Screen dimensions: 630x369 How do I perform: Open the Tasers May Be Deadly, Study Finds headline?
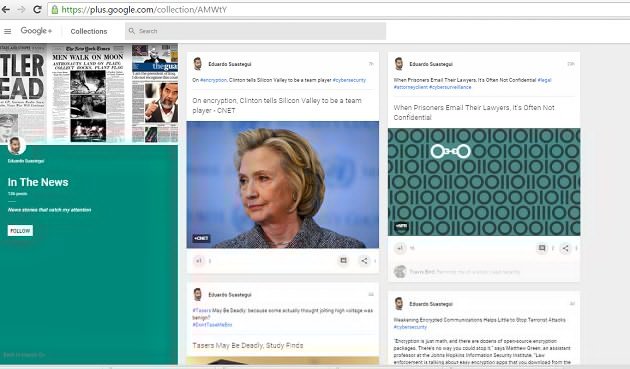click(x=248, y=345)
